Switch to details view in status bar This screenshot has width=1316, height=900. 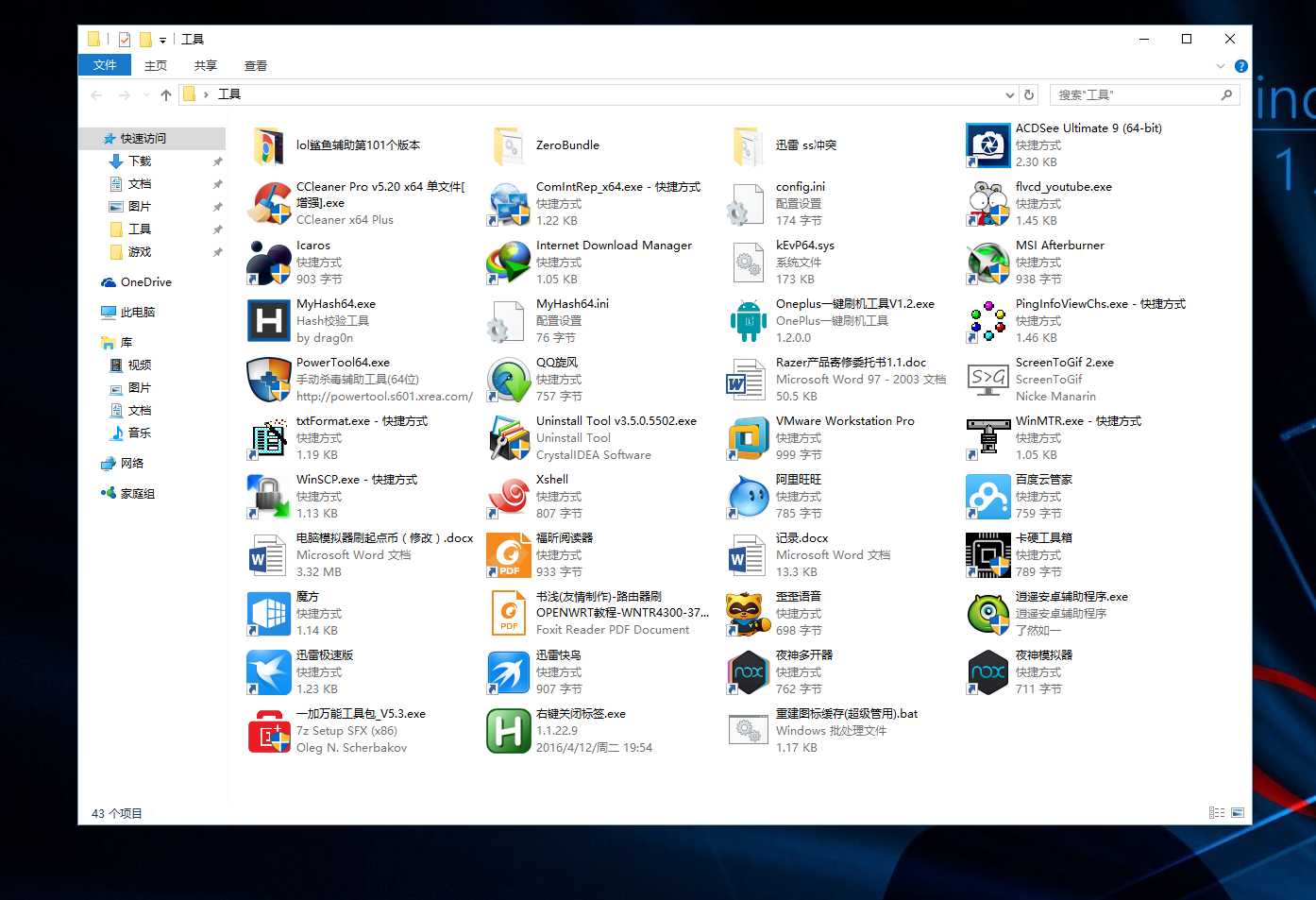pyautogui.click(x=1217, y=812)
